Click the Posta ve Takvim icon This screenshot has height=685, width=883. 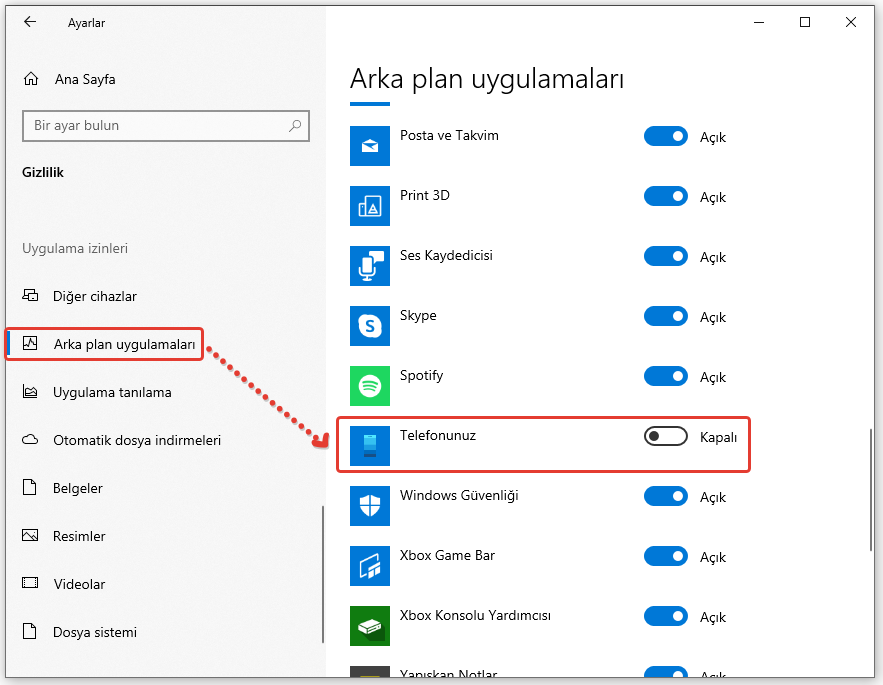coord(369,146)
